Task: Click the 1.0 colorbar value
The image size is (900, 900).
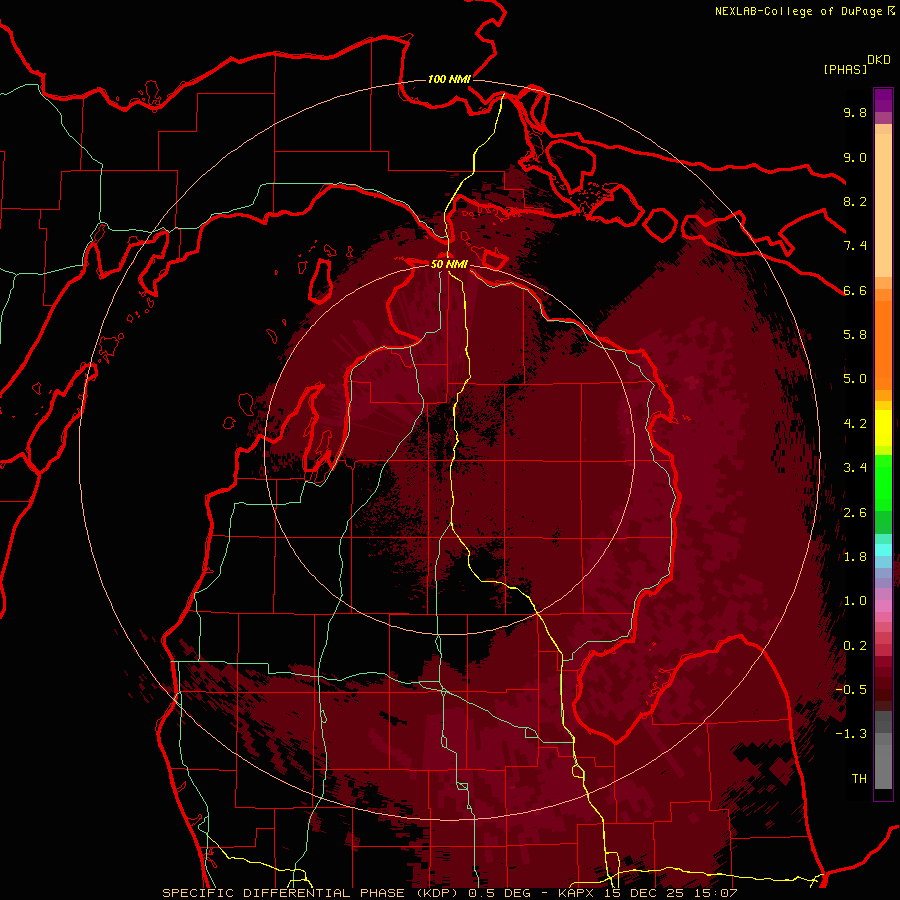Action: 855,601
